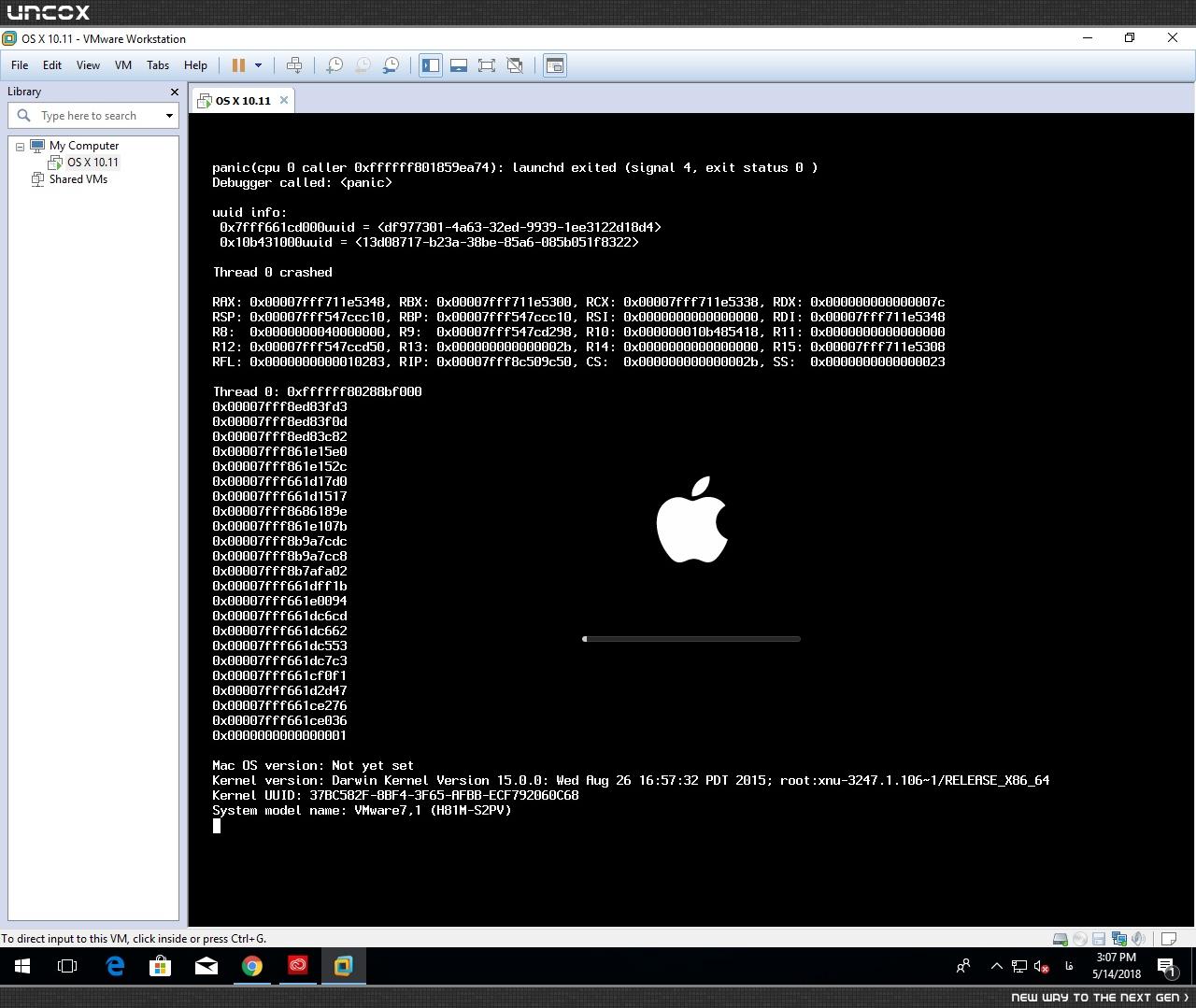Image resolution: width=1196 pixels, height=1008 pixels.
Task: Revert the VM to its previous snapshot
Action: point(363,65)
